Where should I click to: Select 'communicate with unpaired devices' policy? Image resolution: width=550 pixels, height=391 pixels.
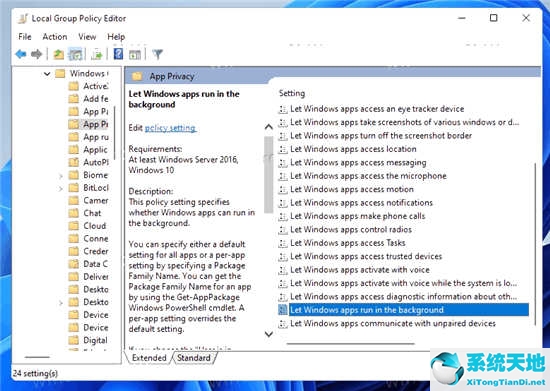[393, 323]
